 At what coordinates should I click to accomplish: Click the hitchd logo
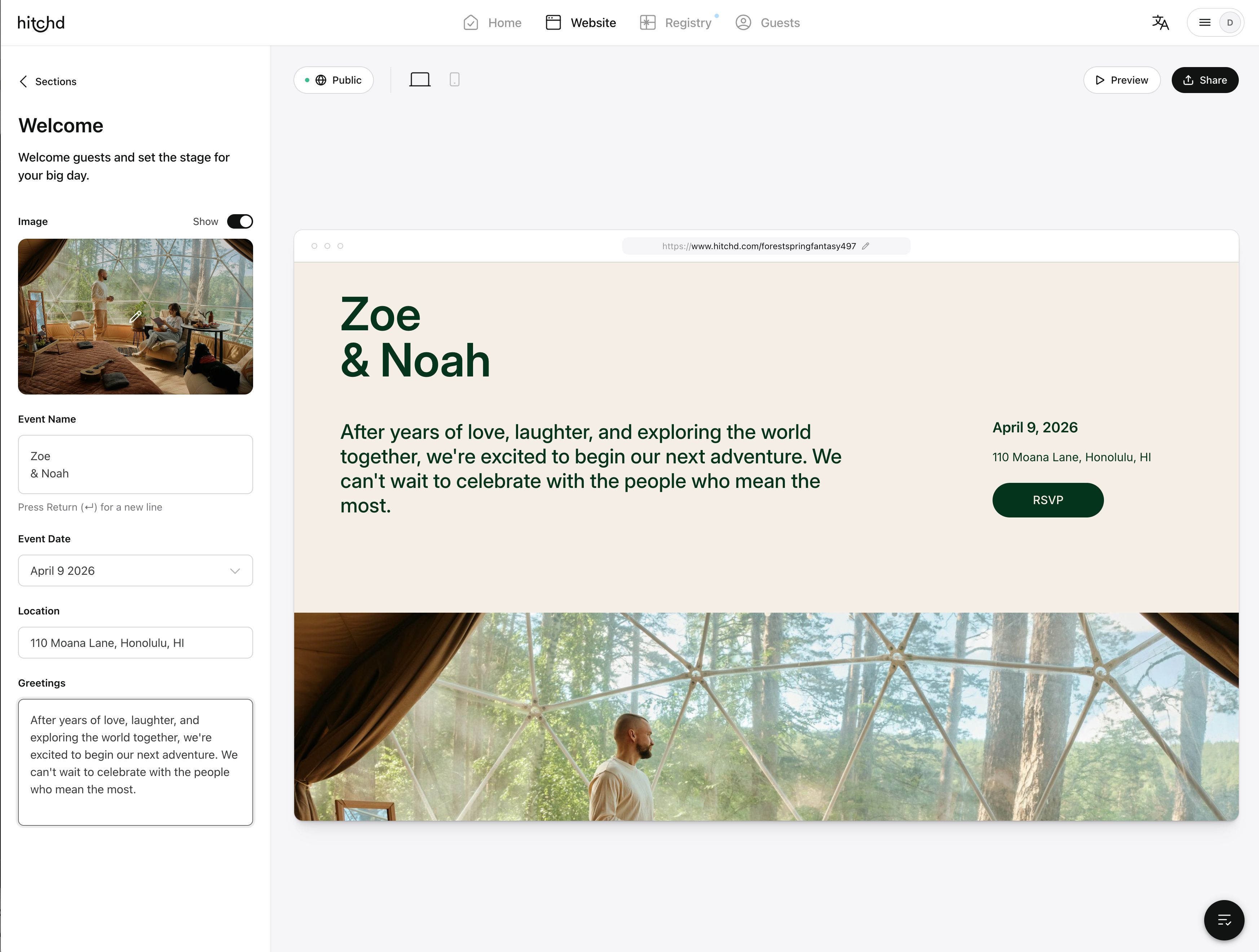[41, 23]
